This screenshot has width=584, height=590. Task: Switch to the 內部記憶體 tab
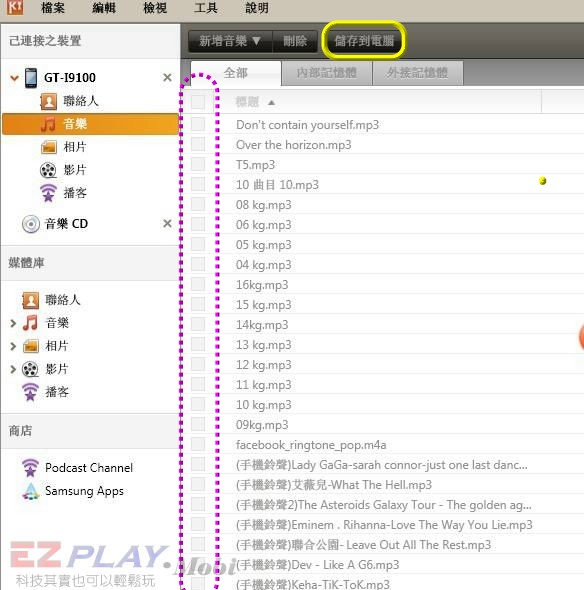tap(327, 73)
